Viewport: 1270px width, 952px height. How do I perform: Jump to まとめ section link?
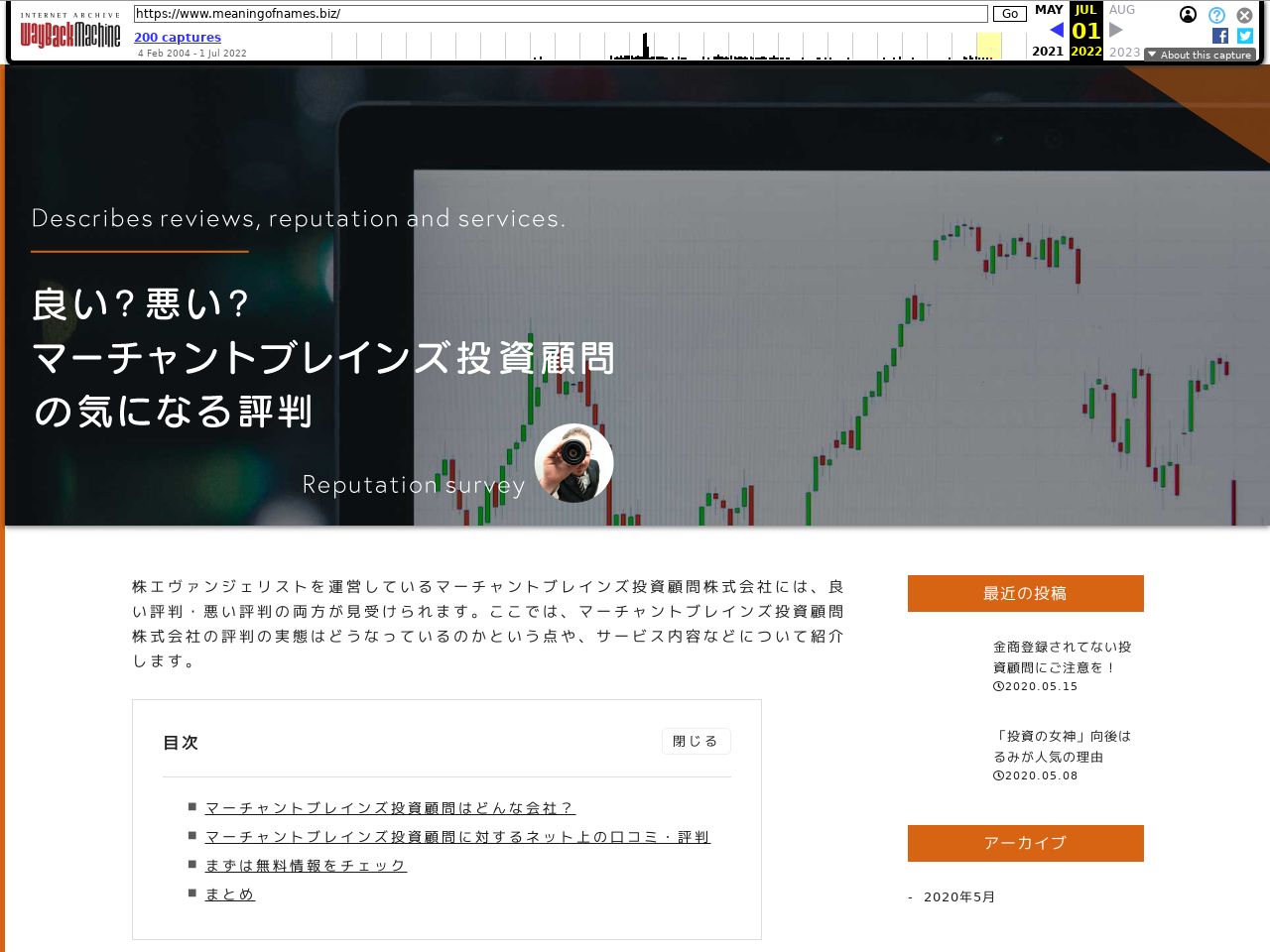pyautogui.click(x=230, y=894)
